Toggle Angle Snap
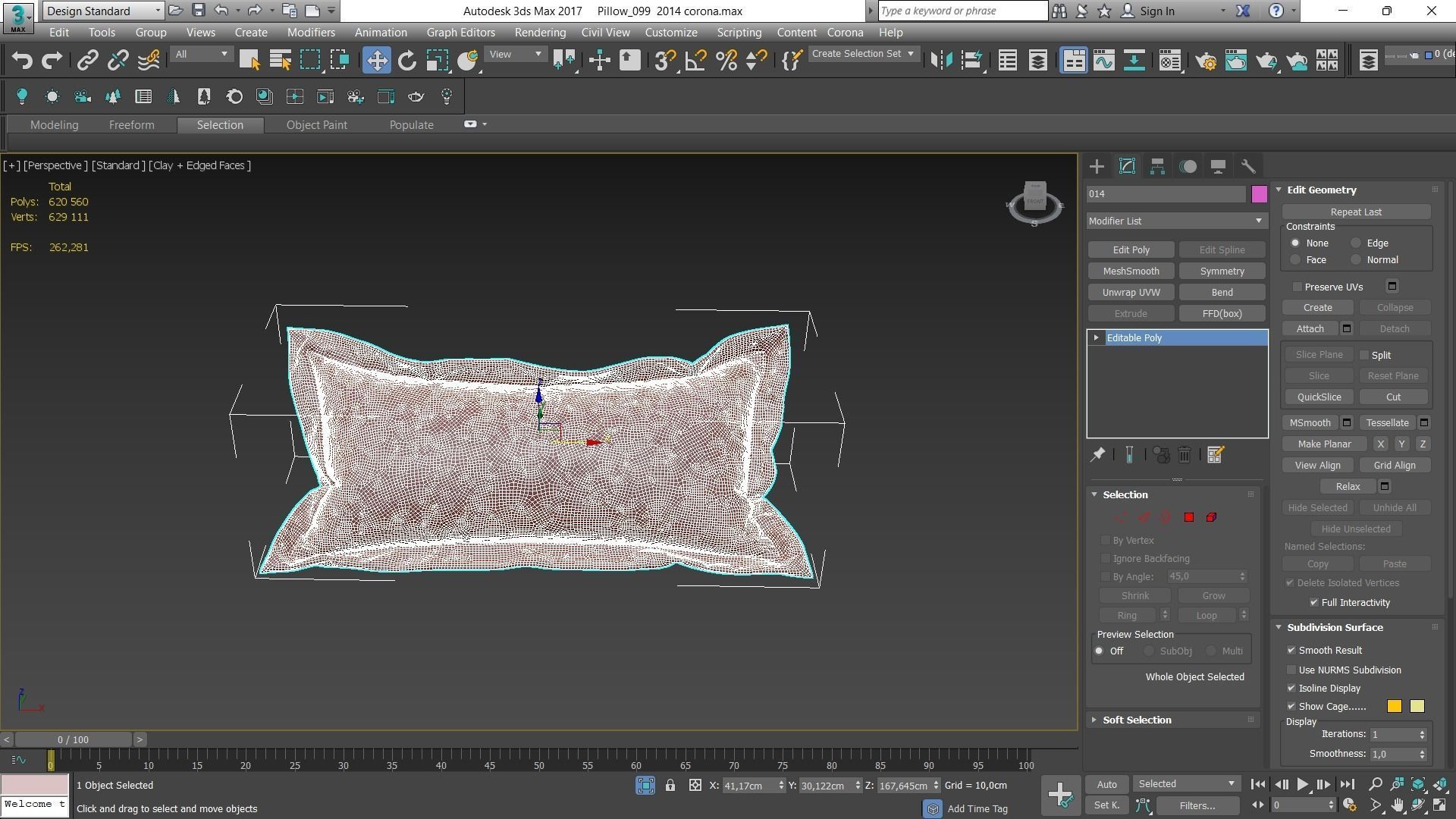The width and height of the screenshot is (1456, 819). click(695, 60)
